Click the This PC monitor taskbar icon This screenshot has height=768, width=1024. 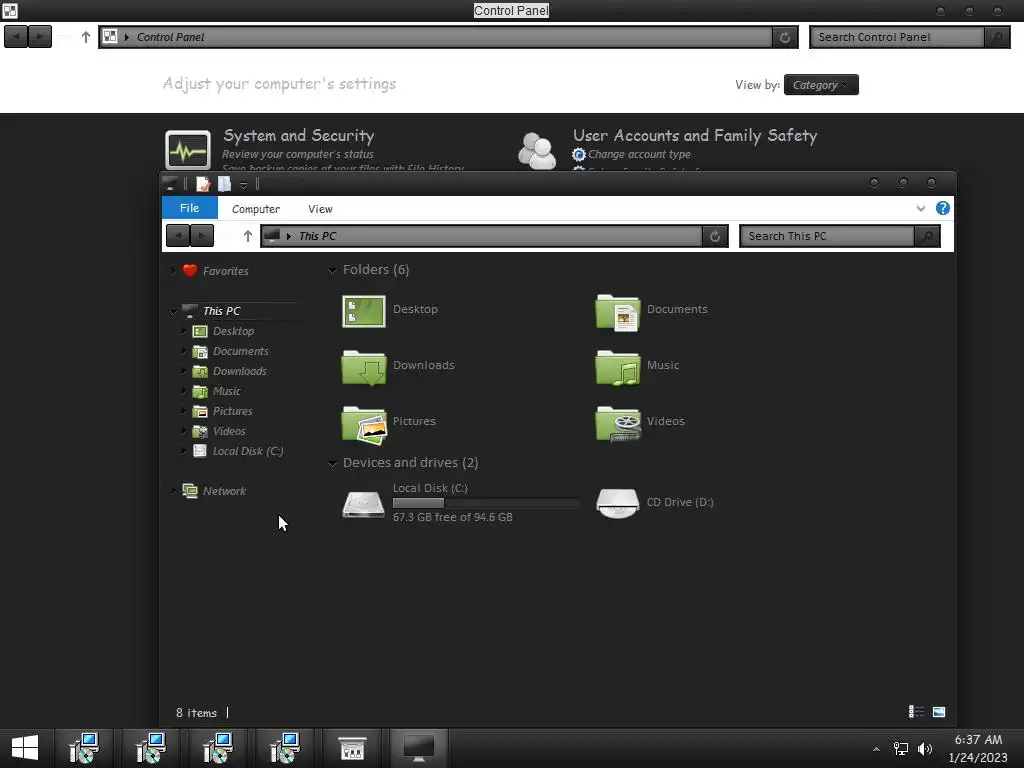(419, 748)
